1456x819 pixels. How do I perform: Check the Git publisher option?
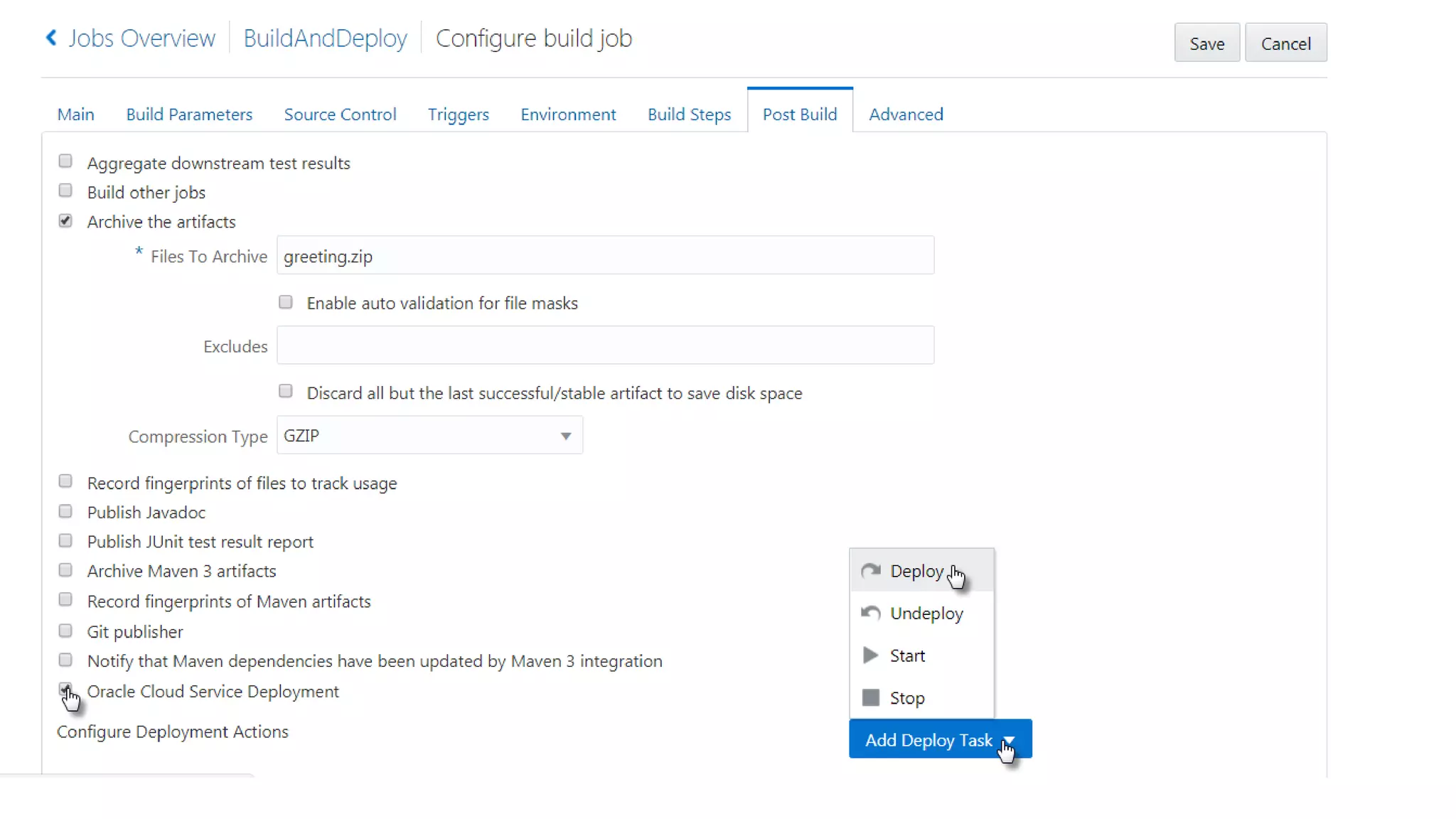click(x=65, y=631)
